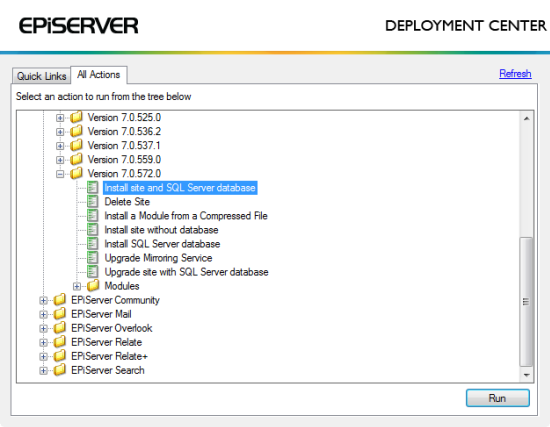The width and height of the screenshot is (550, 427).
Task: Select the 'EPiServer Relate' label
Action: click(106, 342)
